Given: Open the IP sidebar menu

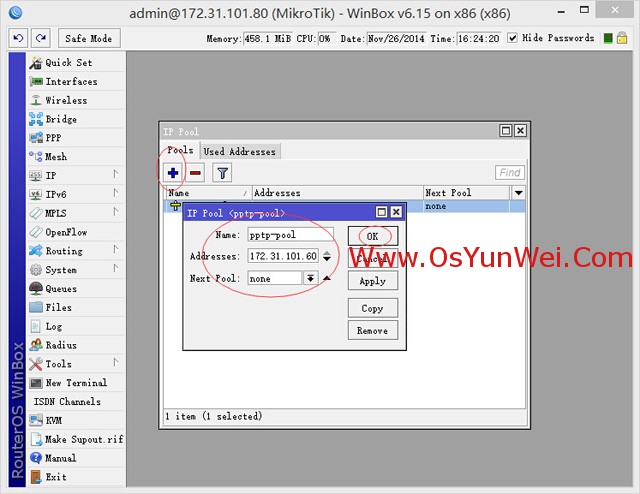Looking at the screenshot, I should pos(76,175).
